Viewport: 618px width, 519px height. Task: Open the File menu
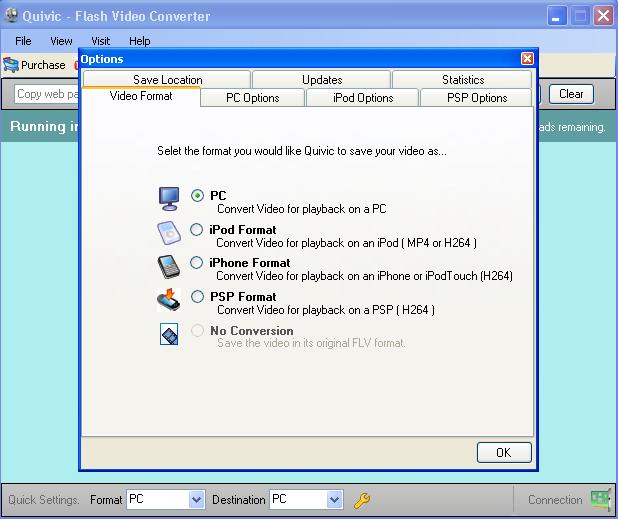23,41
